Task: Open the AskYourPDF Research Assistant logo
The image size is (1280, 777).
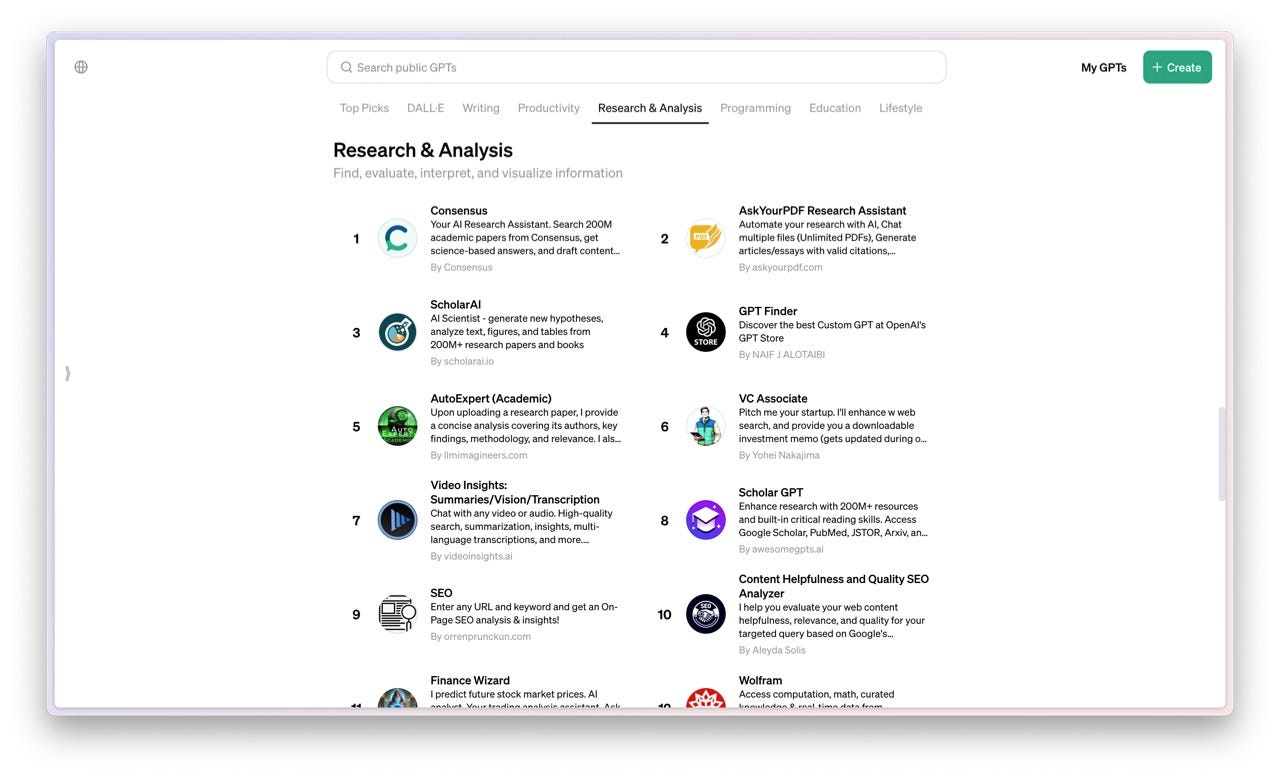Action: [x=705, y=238]
